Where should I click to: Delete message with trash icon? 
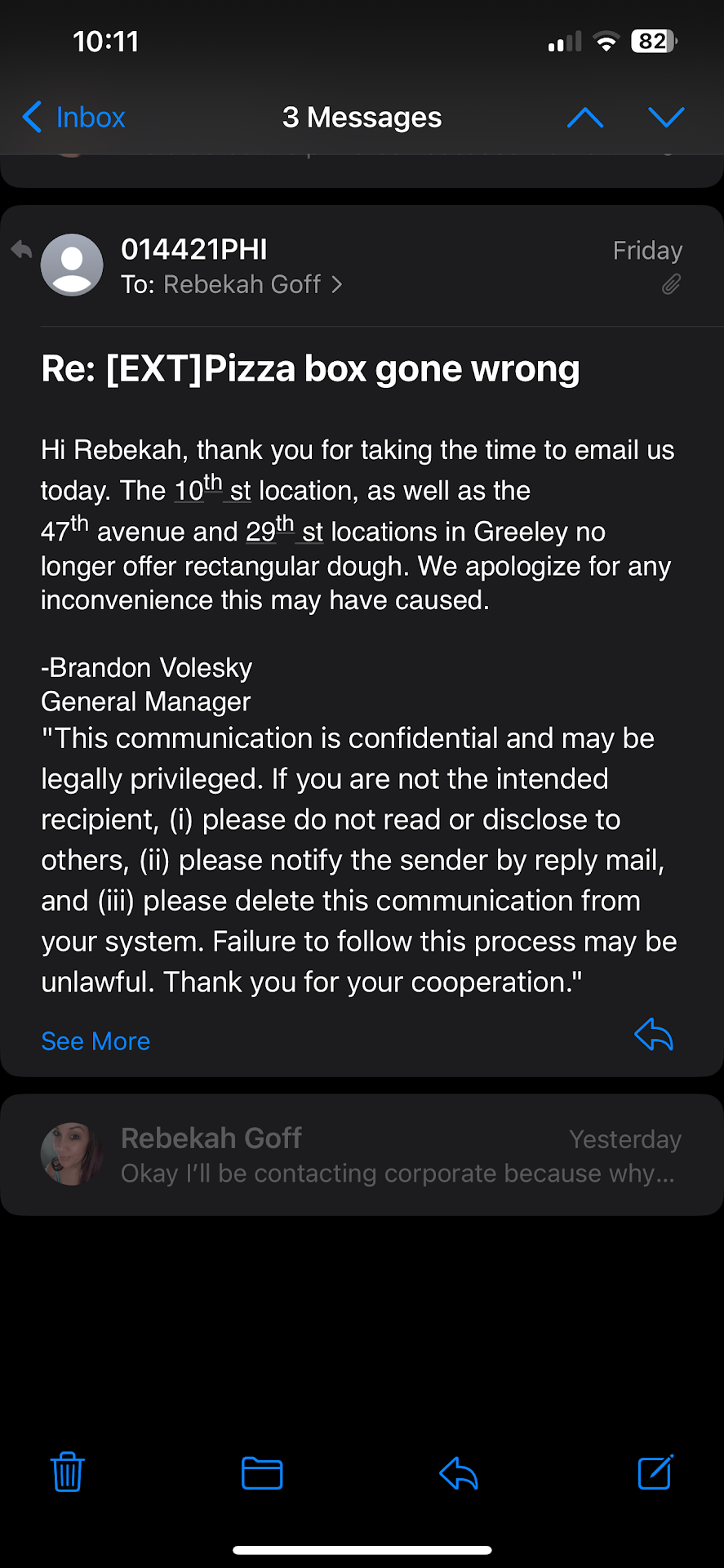(68, 1472)
